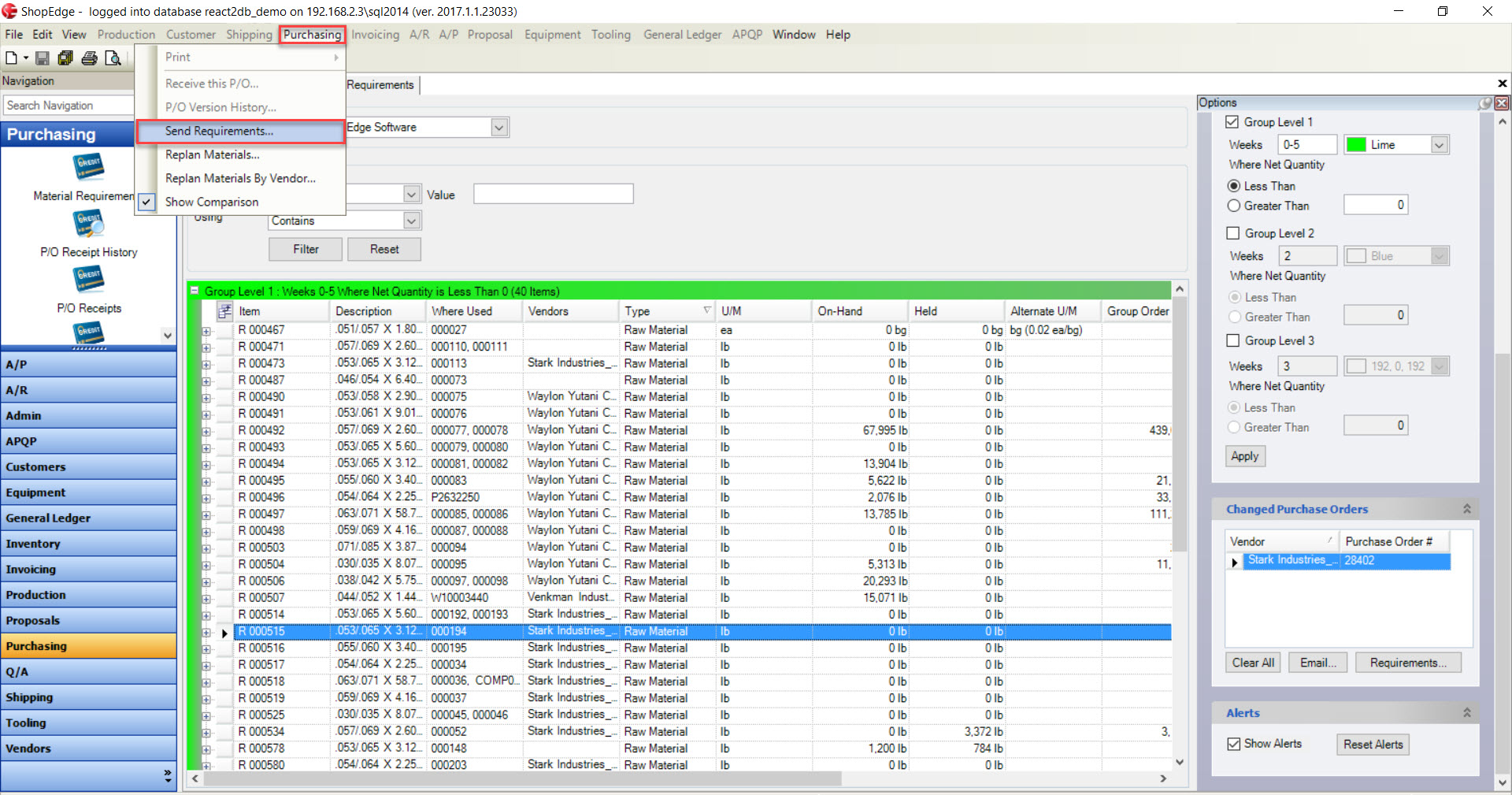Open P/O Receipts navigation icon

[89, 280]
